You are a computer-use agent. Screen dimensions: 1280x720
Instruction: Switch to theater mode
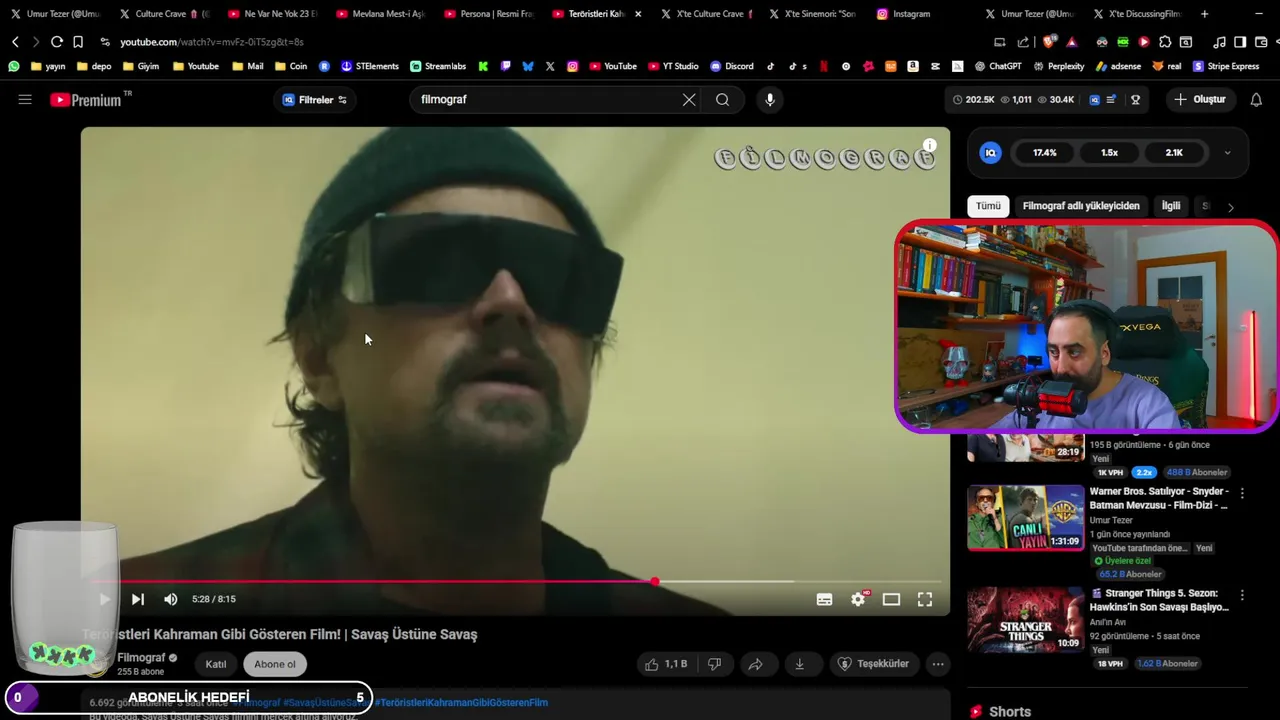click(x=891, y=599)
